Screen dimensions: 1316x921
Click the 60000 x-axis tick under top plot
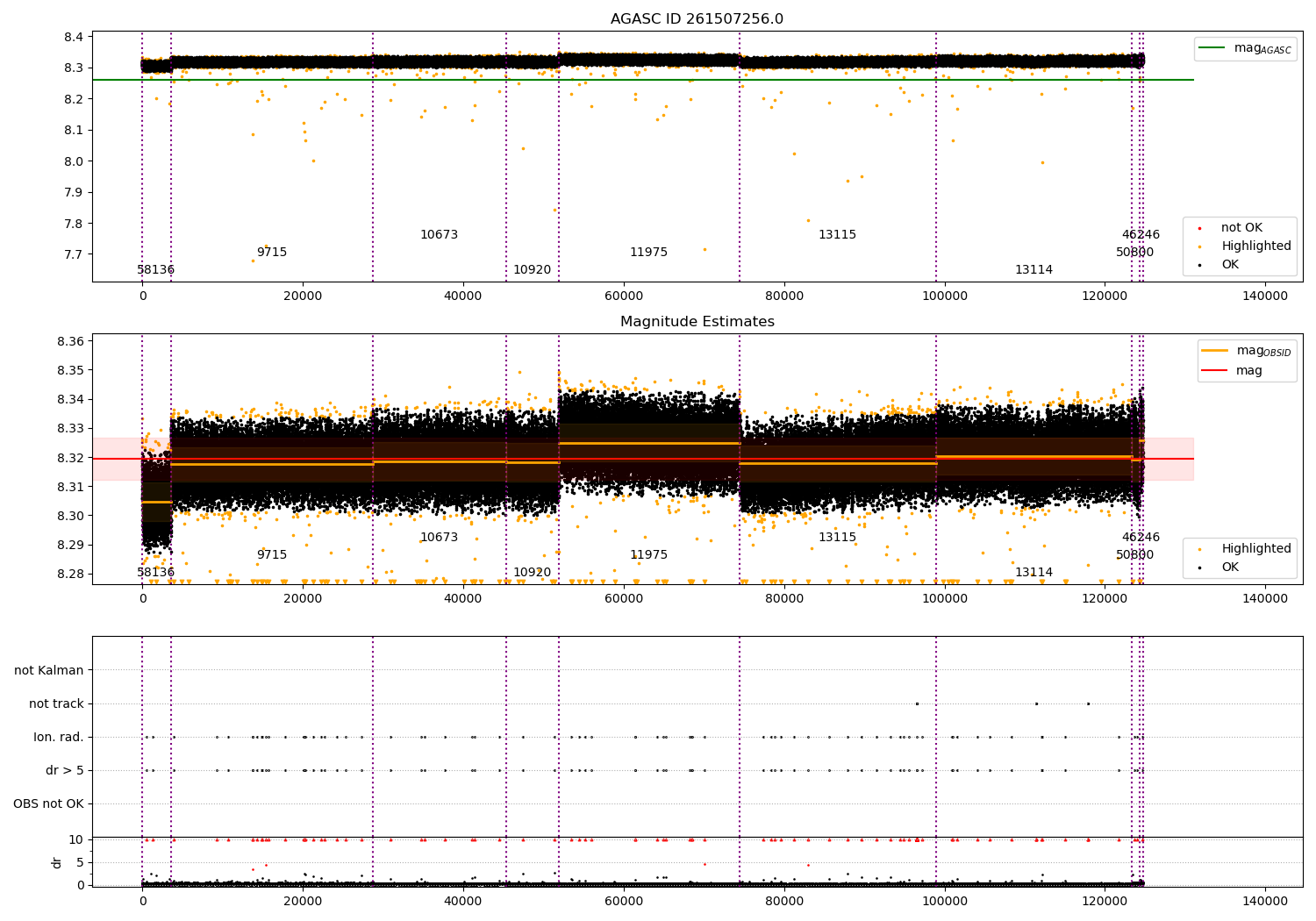click(x=623, y=296)
